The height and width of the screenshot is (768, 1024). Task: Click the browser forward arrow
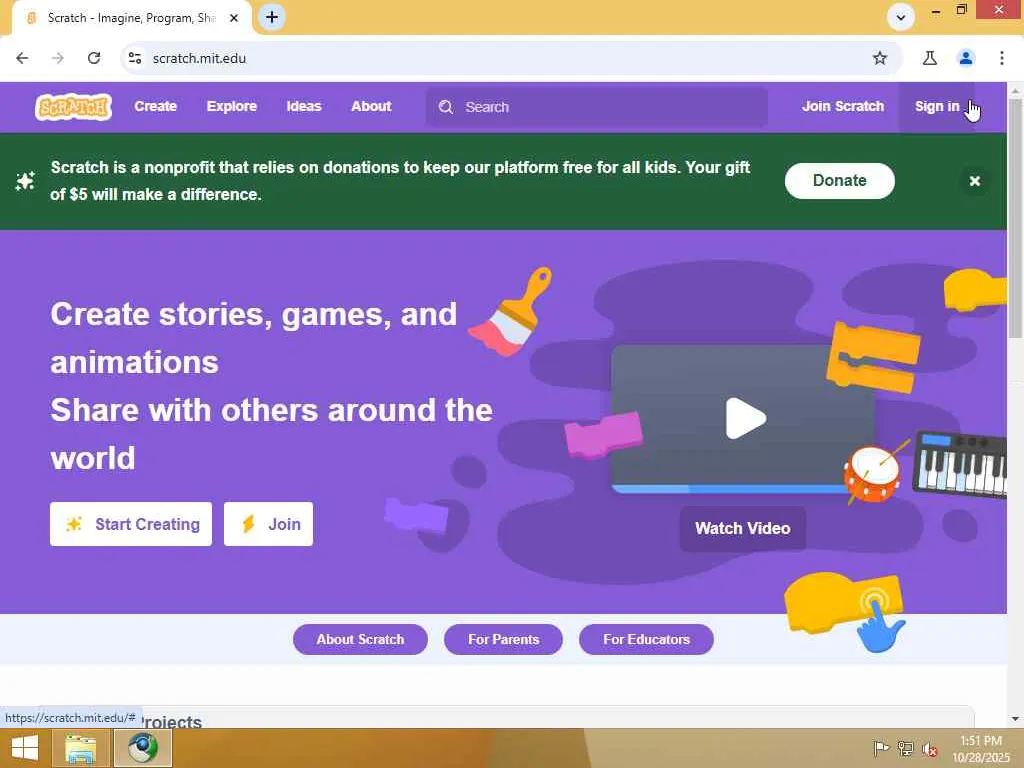58,58
